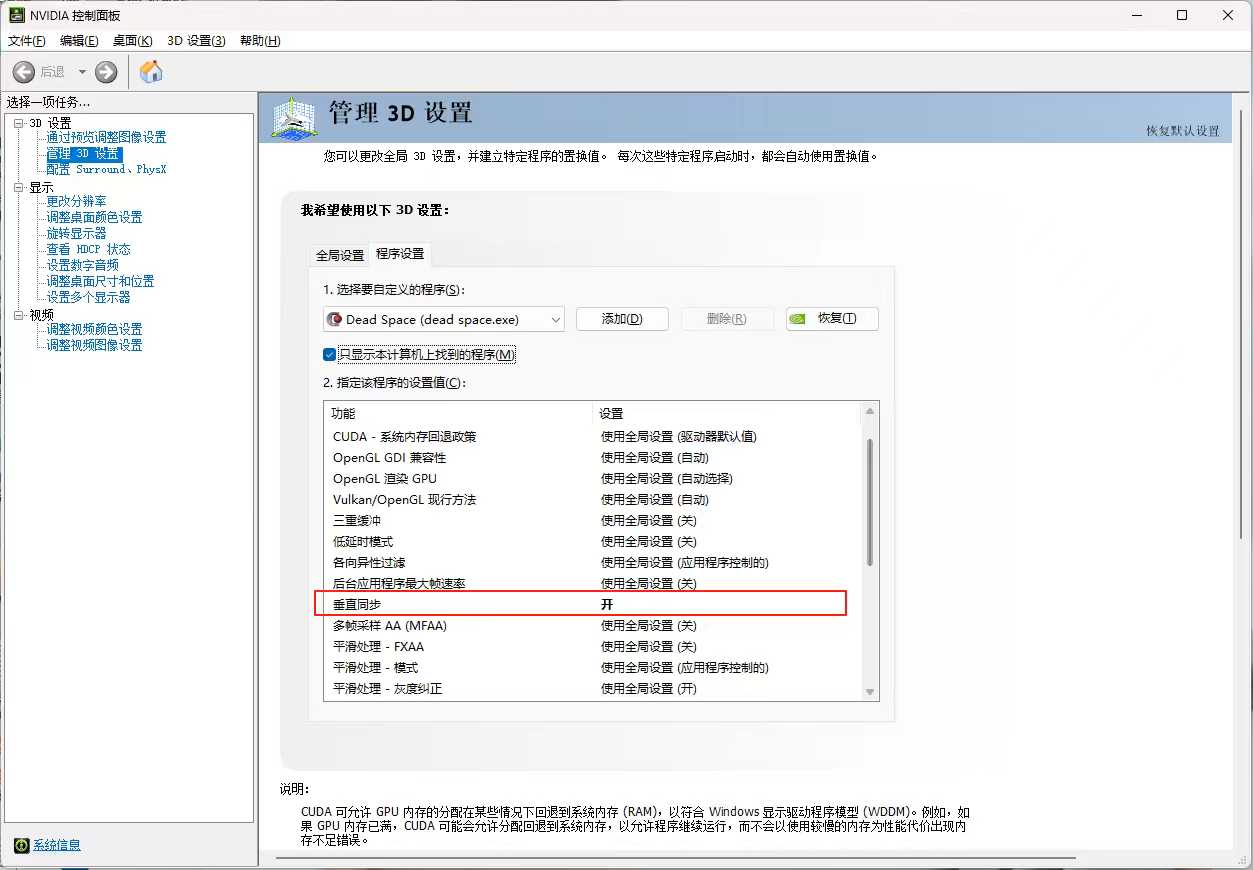Select 管理 3D 设置 in tree
This screenshot has width=1253, height=870.
(x=84, y=154)
